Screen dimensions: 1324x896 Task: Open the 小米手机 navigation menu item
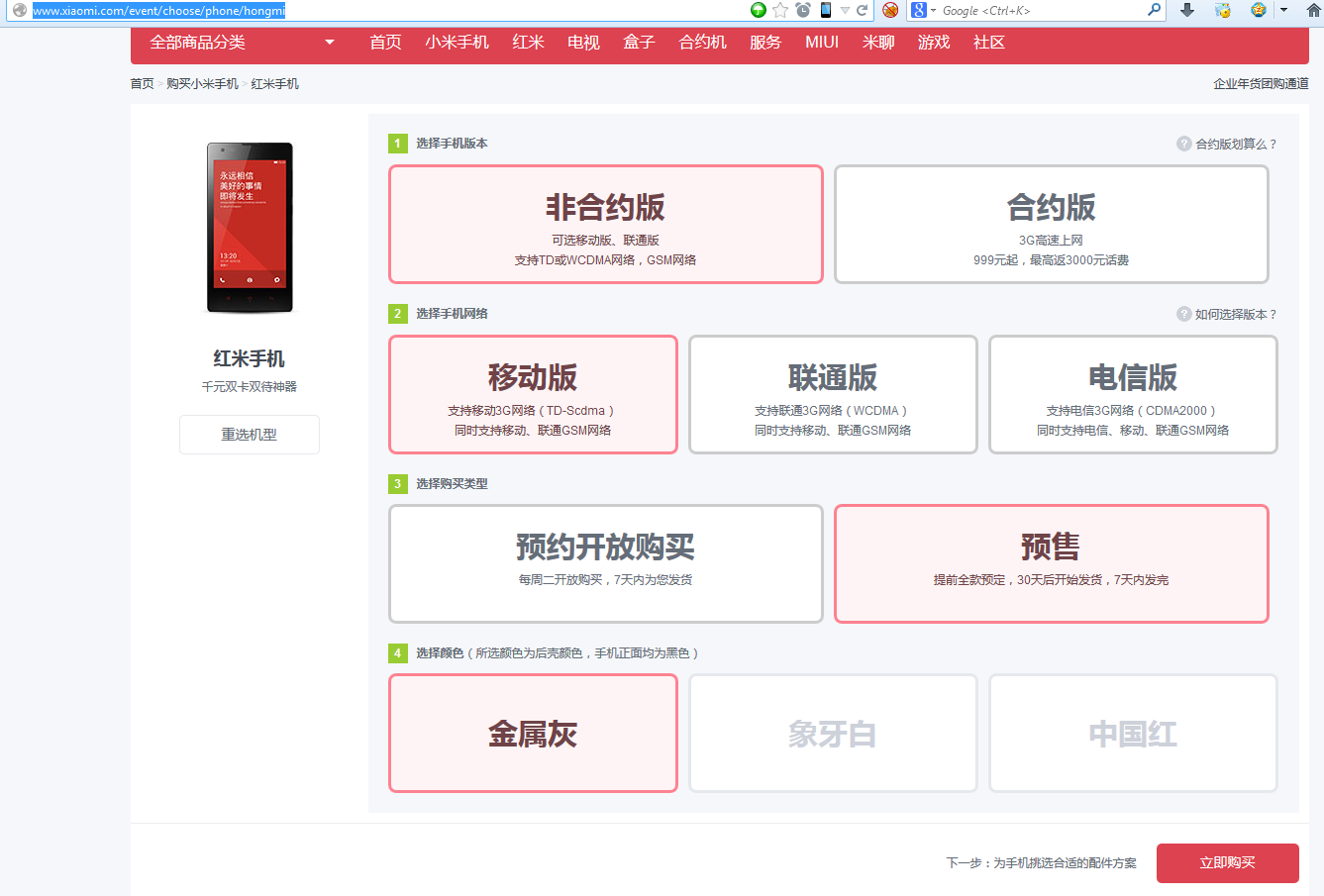tap(458, 43)
